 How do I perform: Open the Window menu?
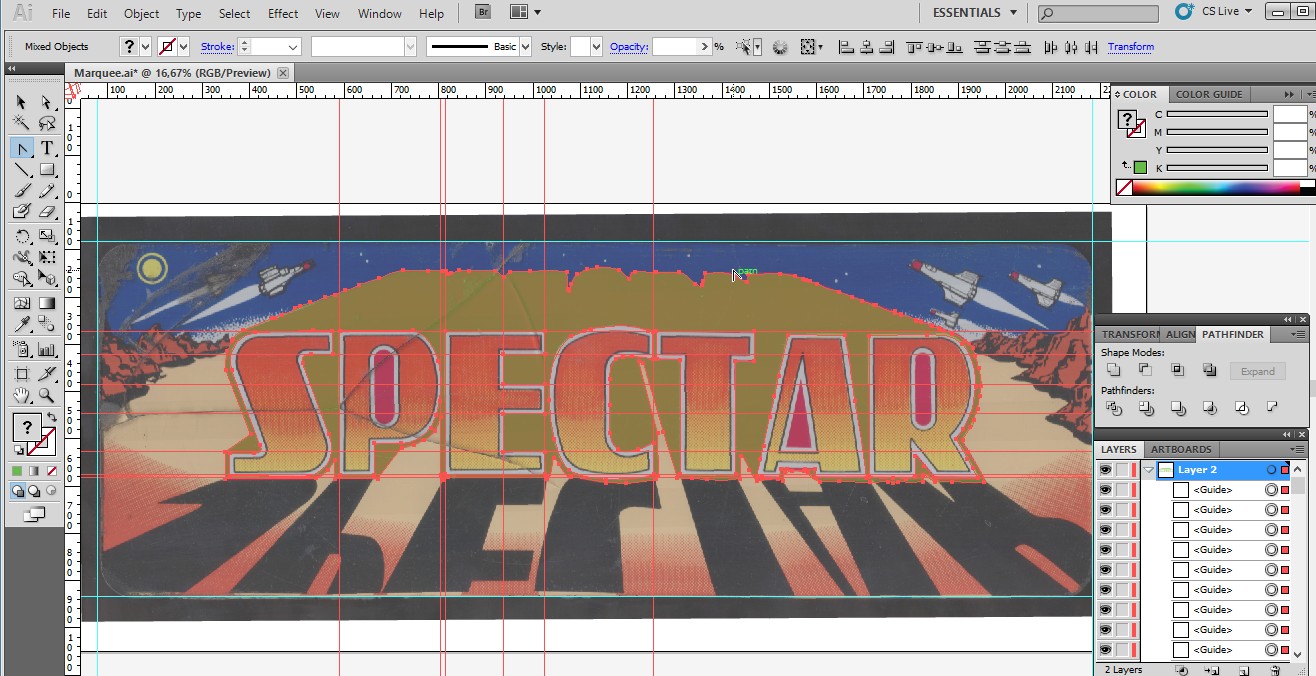[380, 14]
